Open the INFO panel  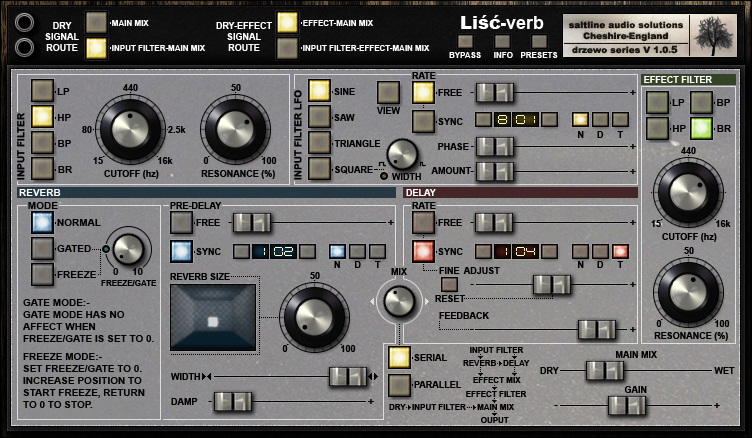[x=502, y=42]
